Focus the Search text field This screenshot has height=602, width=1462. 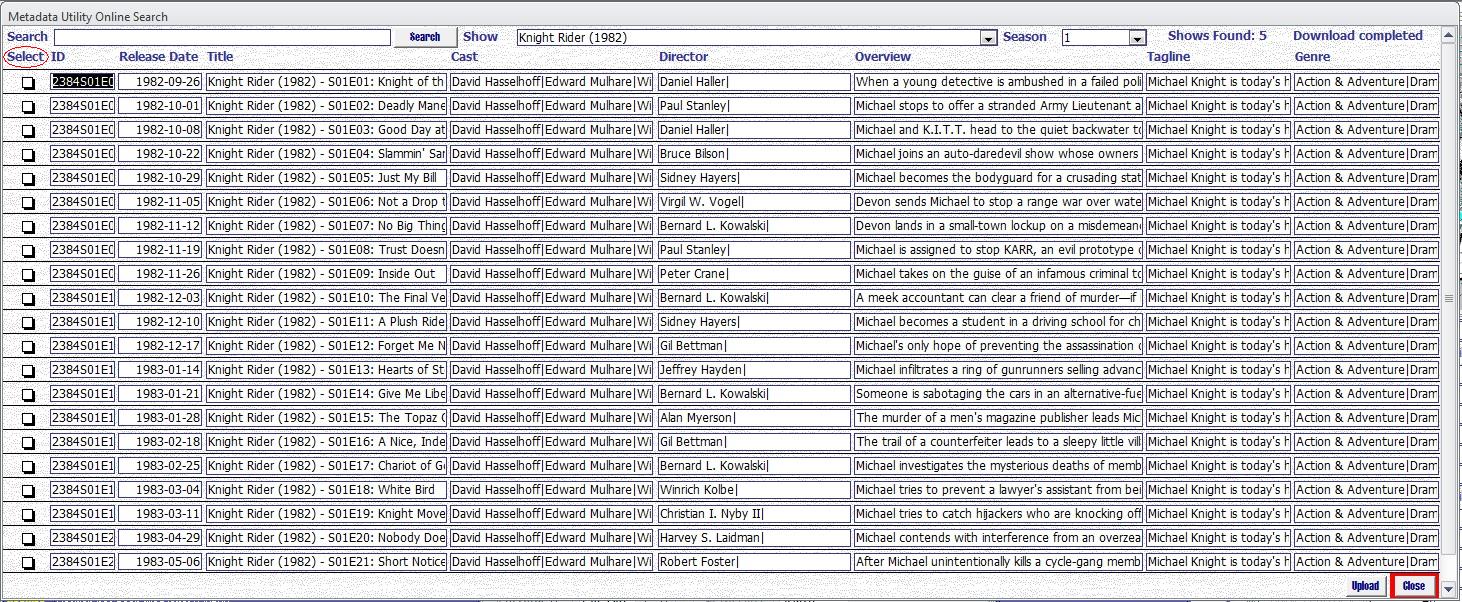[222, 37]
